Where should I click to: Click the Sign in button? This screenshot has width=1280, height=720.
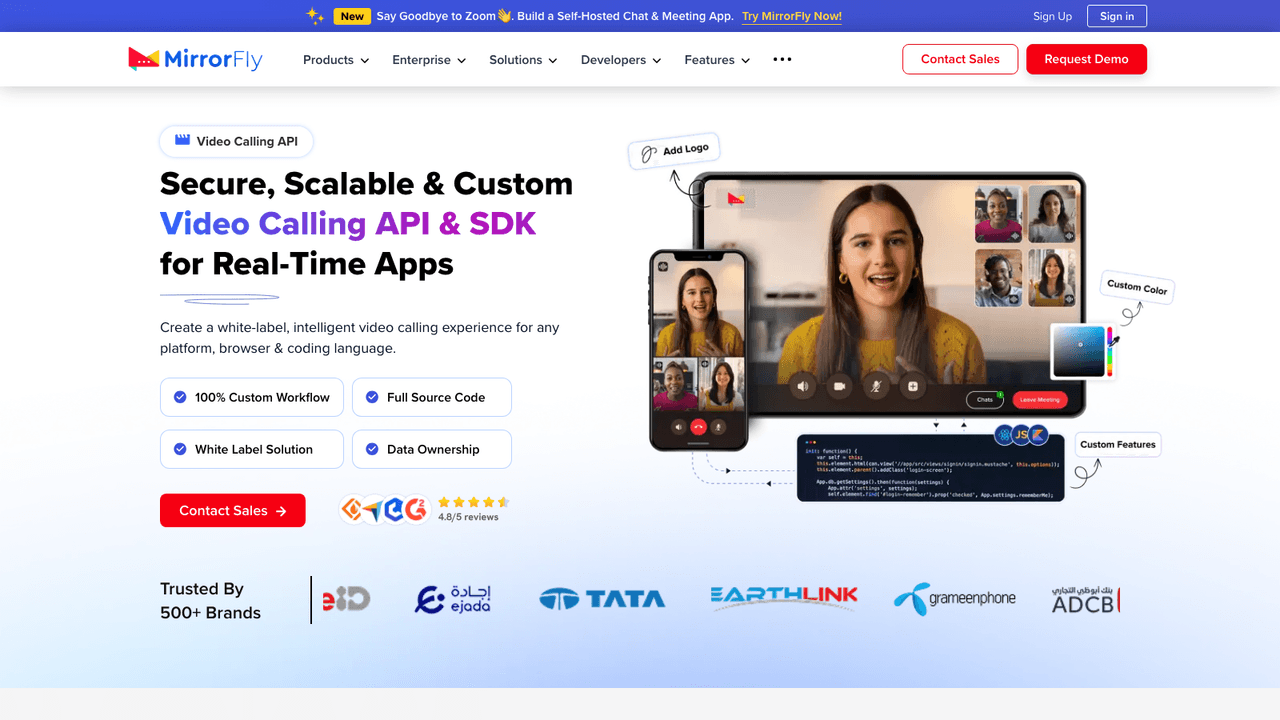[1117, 16]
